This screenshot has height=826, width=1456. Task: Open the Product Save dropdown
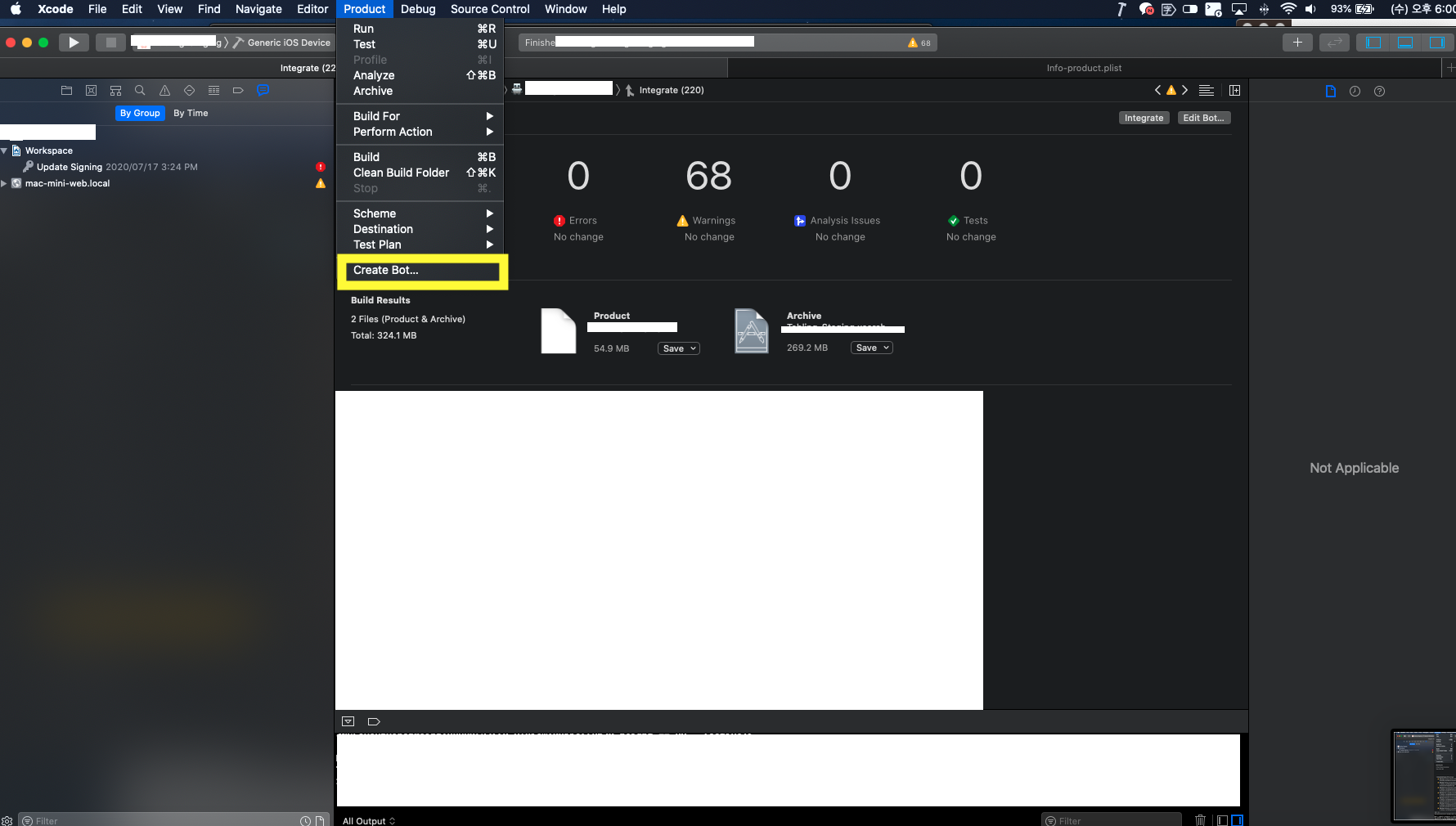pyautogui.click(x=679, y=348)
